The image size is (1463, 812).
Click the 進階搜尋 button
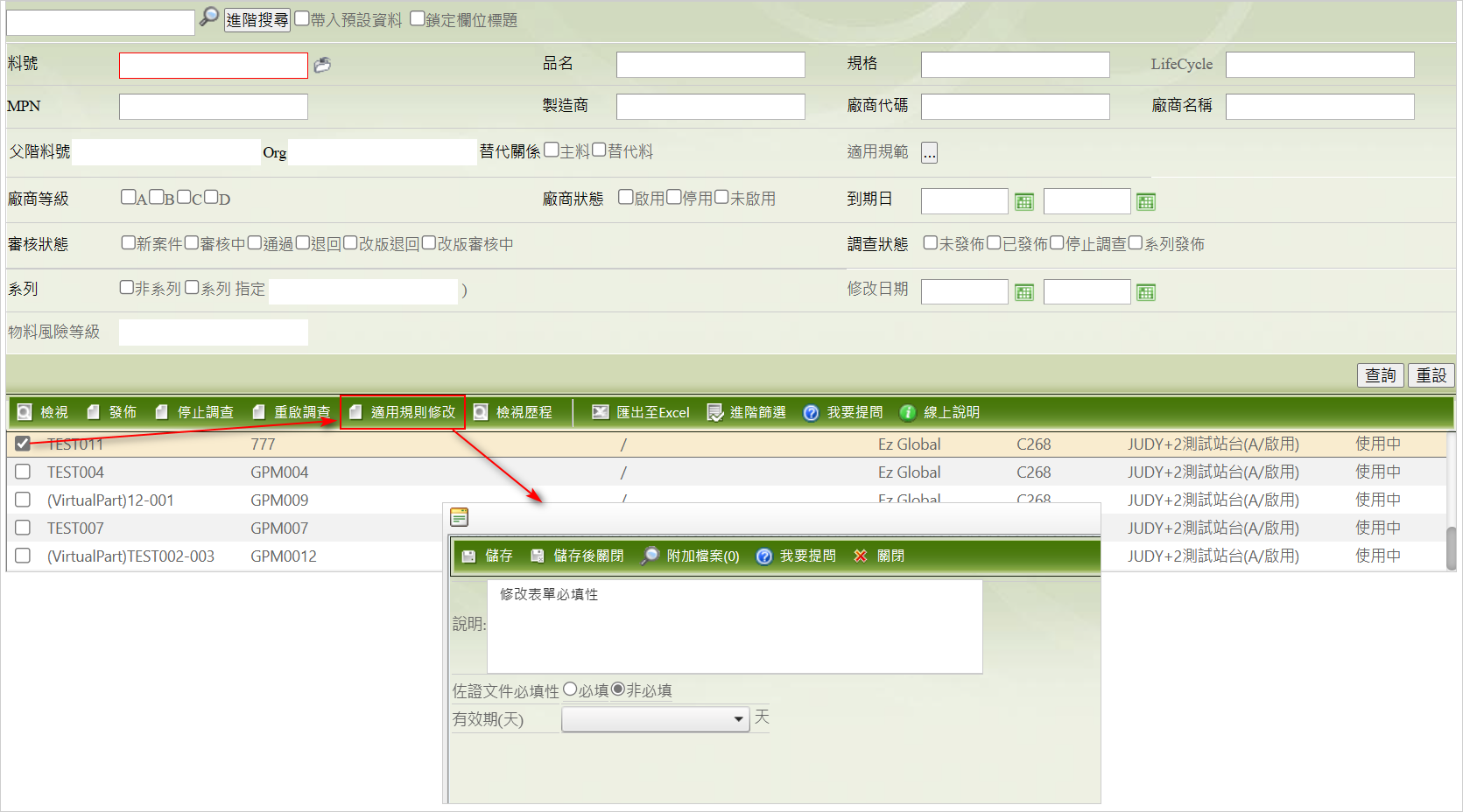pyautogui.click(x=257, y=20)
